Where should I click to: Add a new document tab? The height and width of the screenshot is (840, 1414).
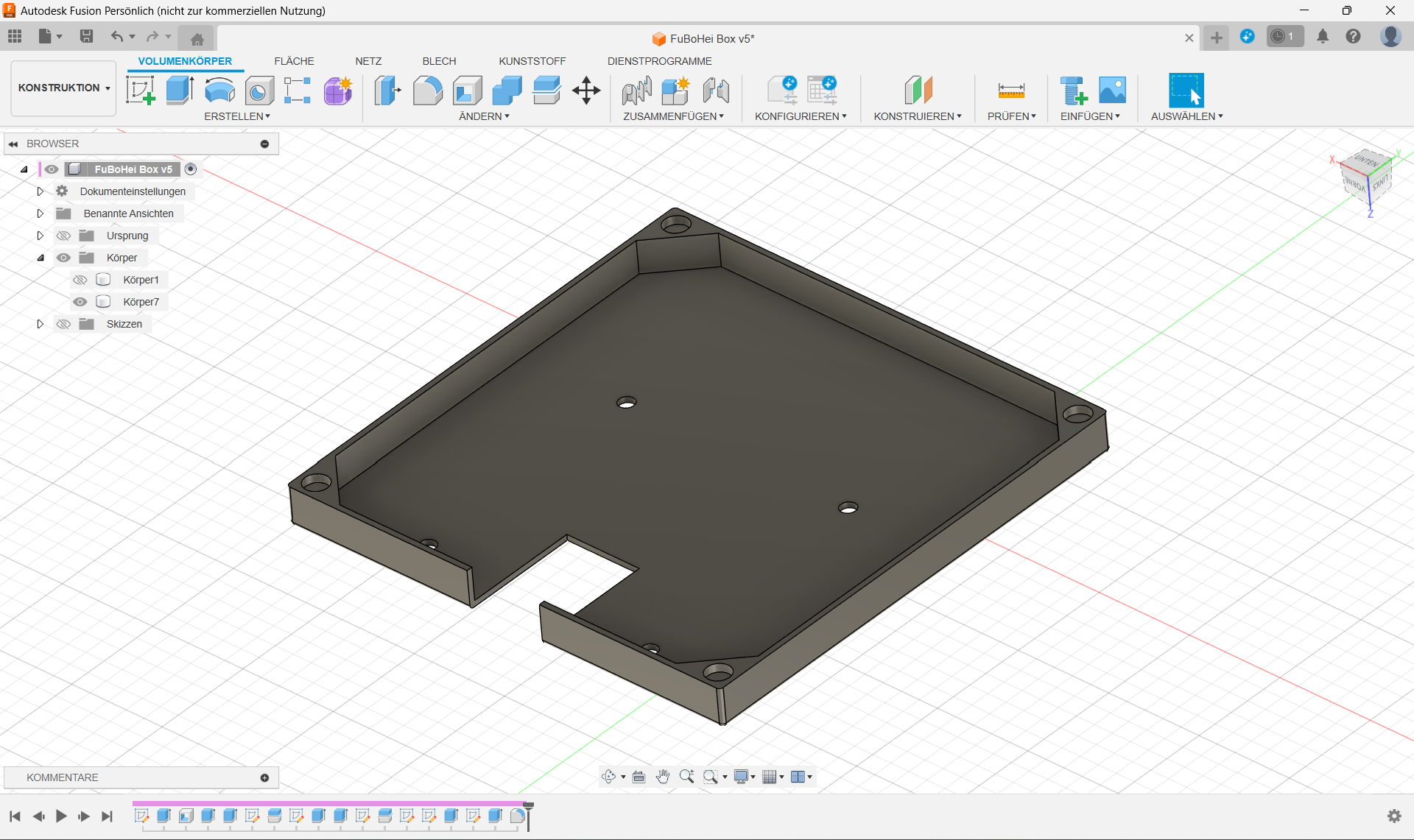tap(1217, 38)
